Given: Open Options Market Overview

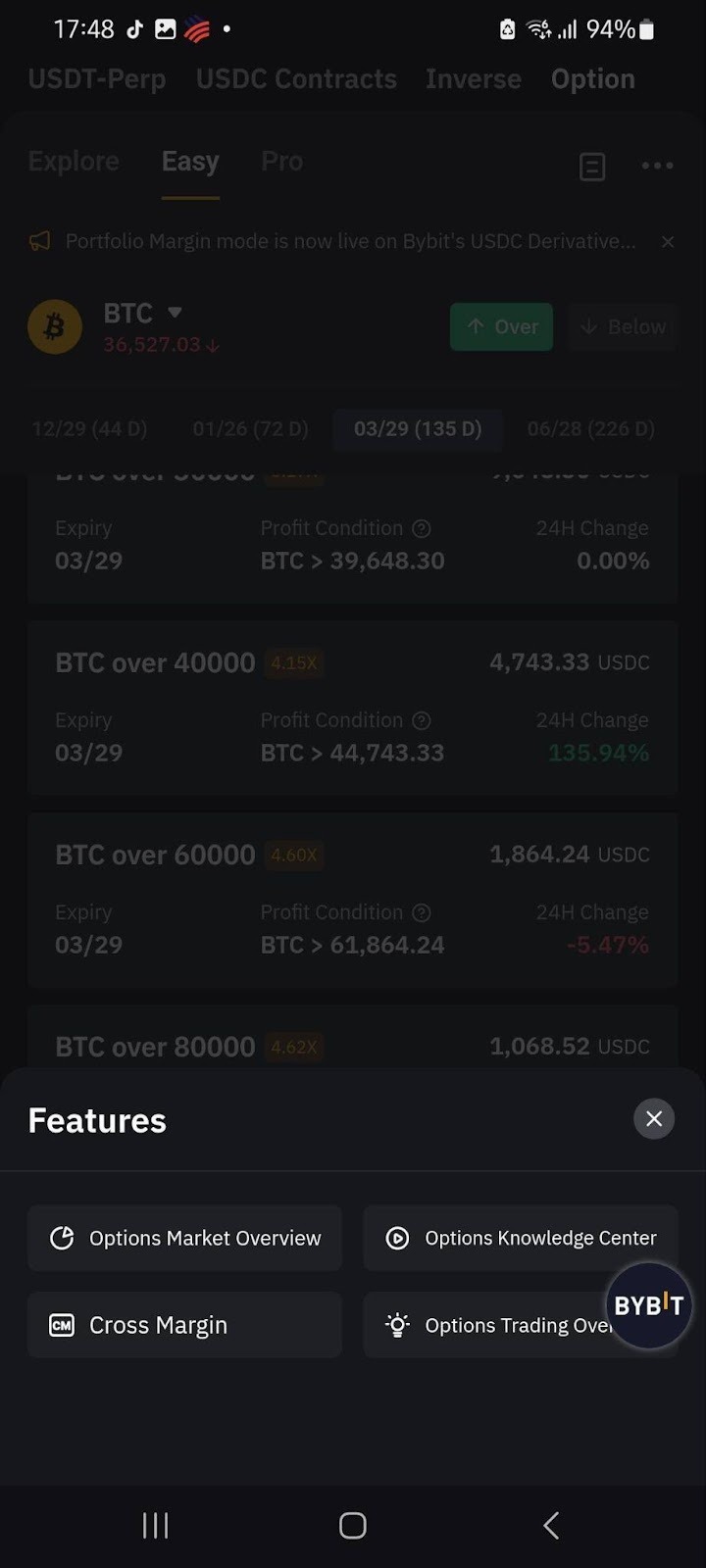Looking at the screenshot, I should tap(184, 1238).
